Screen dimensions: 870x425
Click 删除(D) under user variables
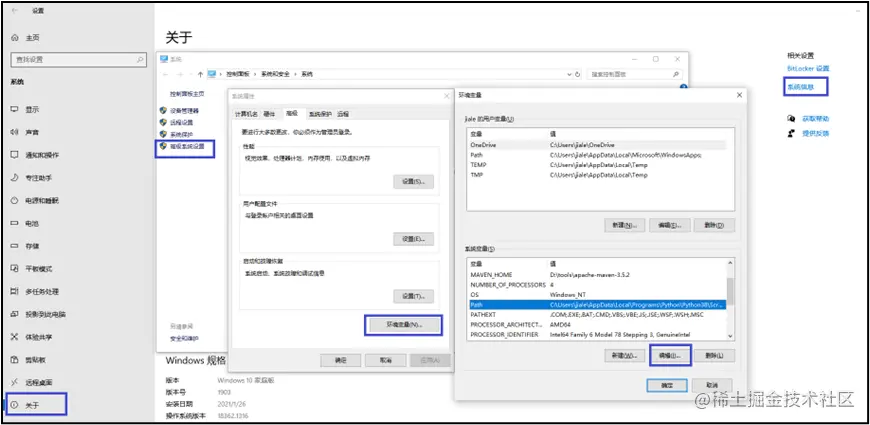[715, 225]
